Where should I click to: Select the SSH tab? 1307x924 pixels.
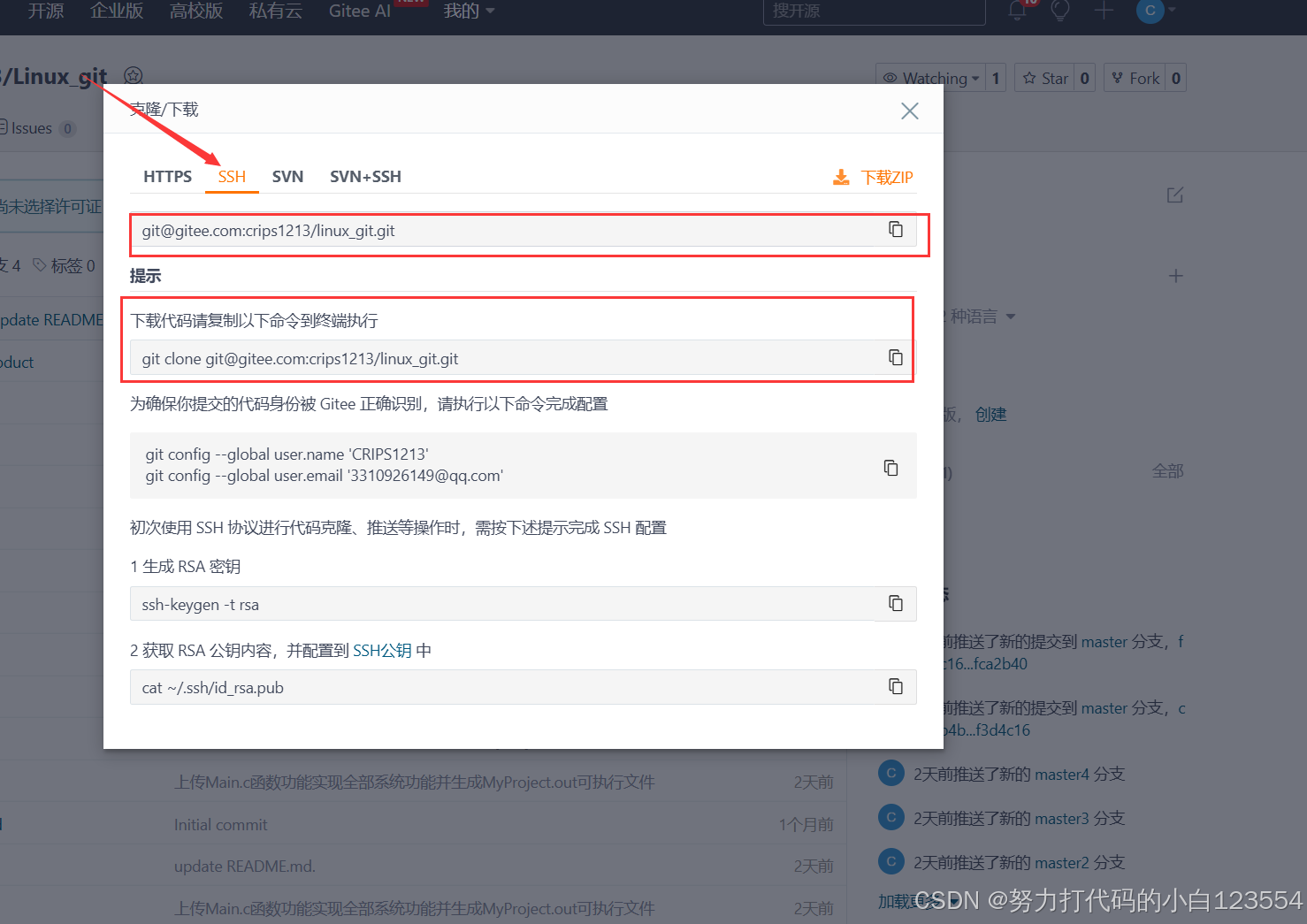(232, 177)
